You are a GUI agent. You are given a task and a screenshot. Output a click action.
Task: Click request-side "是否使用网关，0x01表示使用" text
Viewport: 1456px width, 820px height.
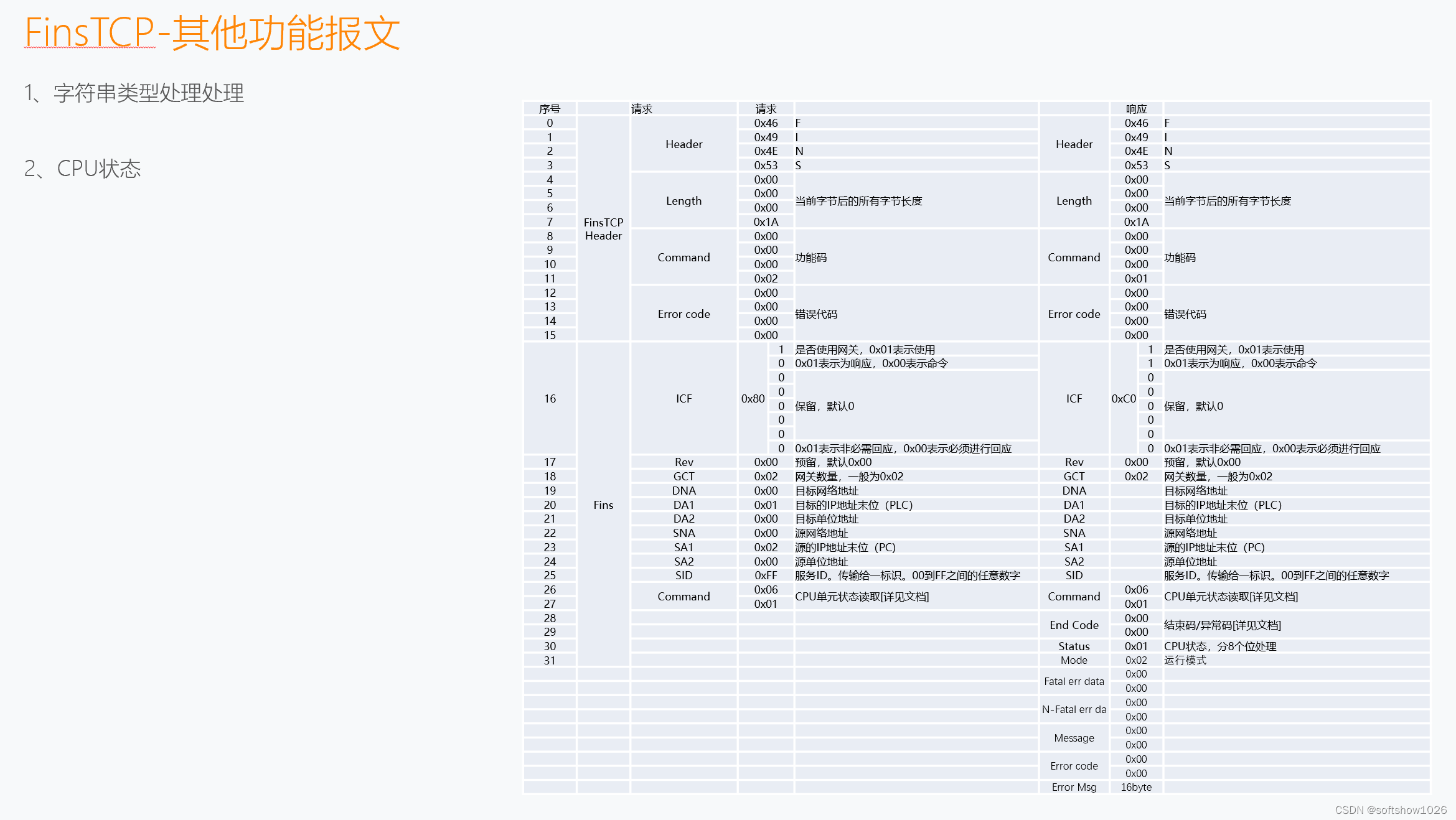(x=865, y=350)
